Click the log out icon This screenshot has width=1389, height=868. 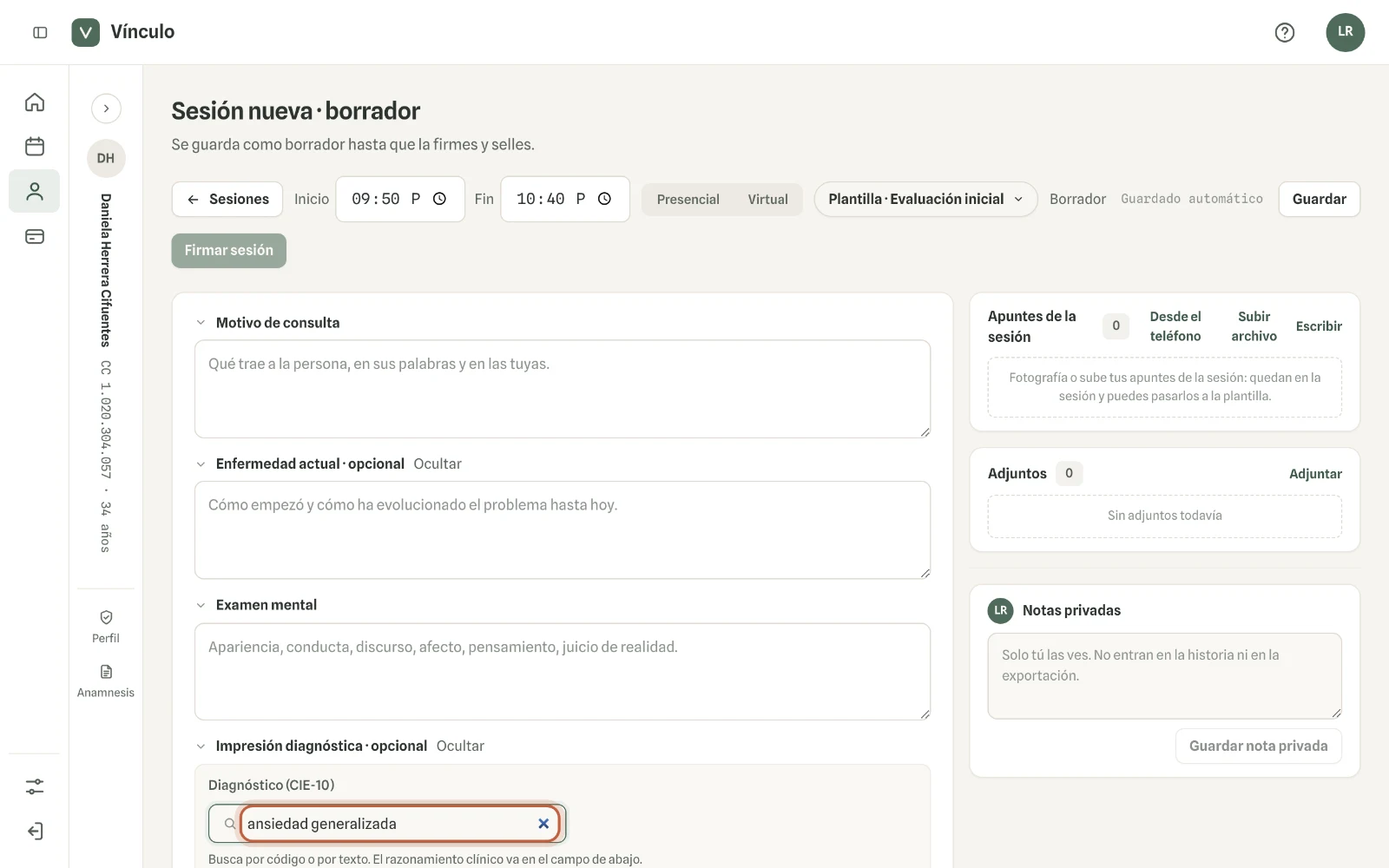[35, 831]
